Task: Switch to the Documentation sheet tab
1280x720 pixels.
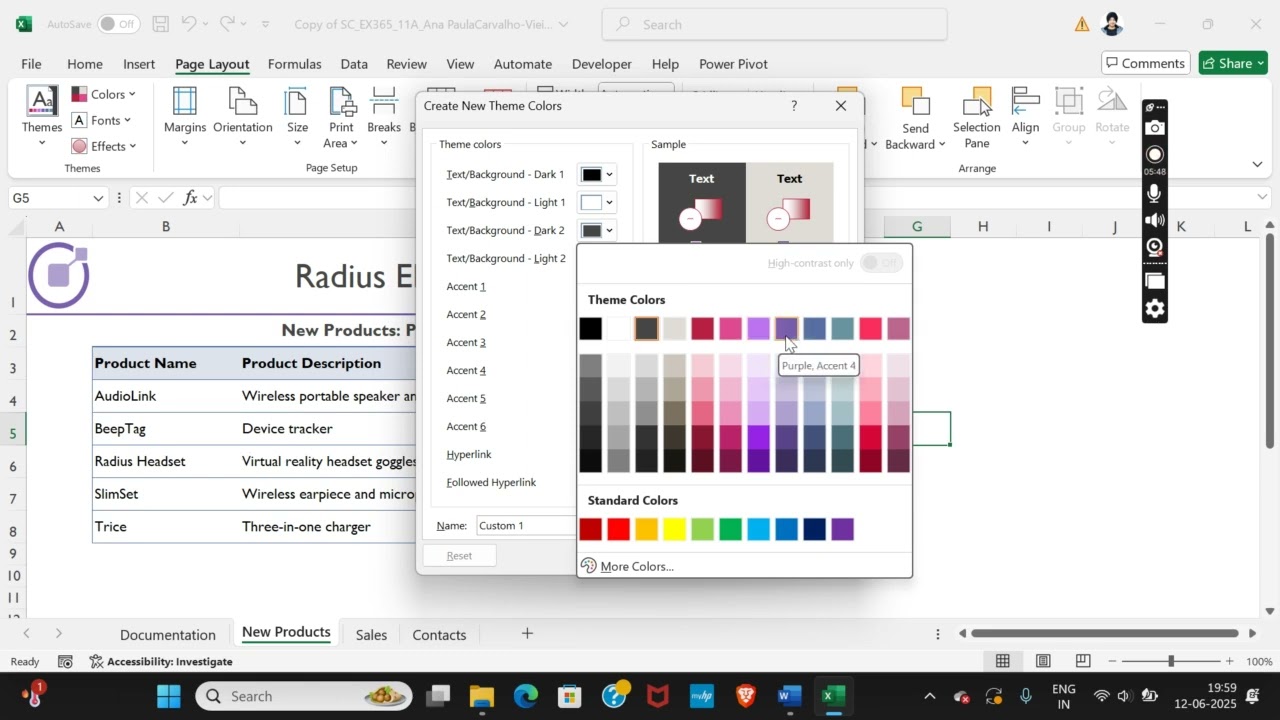Action: point(168,635)
